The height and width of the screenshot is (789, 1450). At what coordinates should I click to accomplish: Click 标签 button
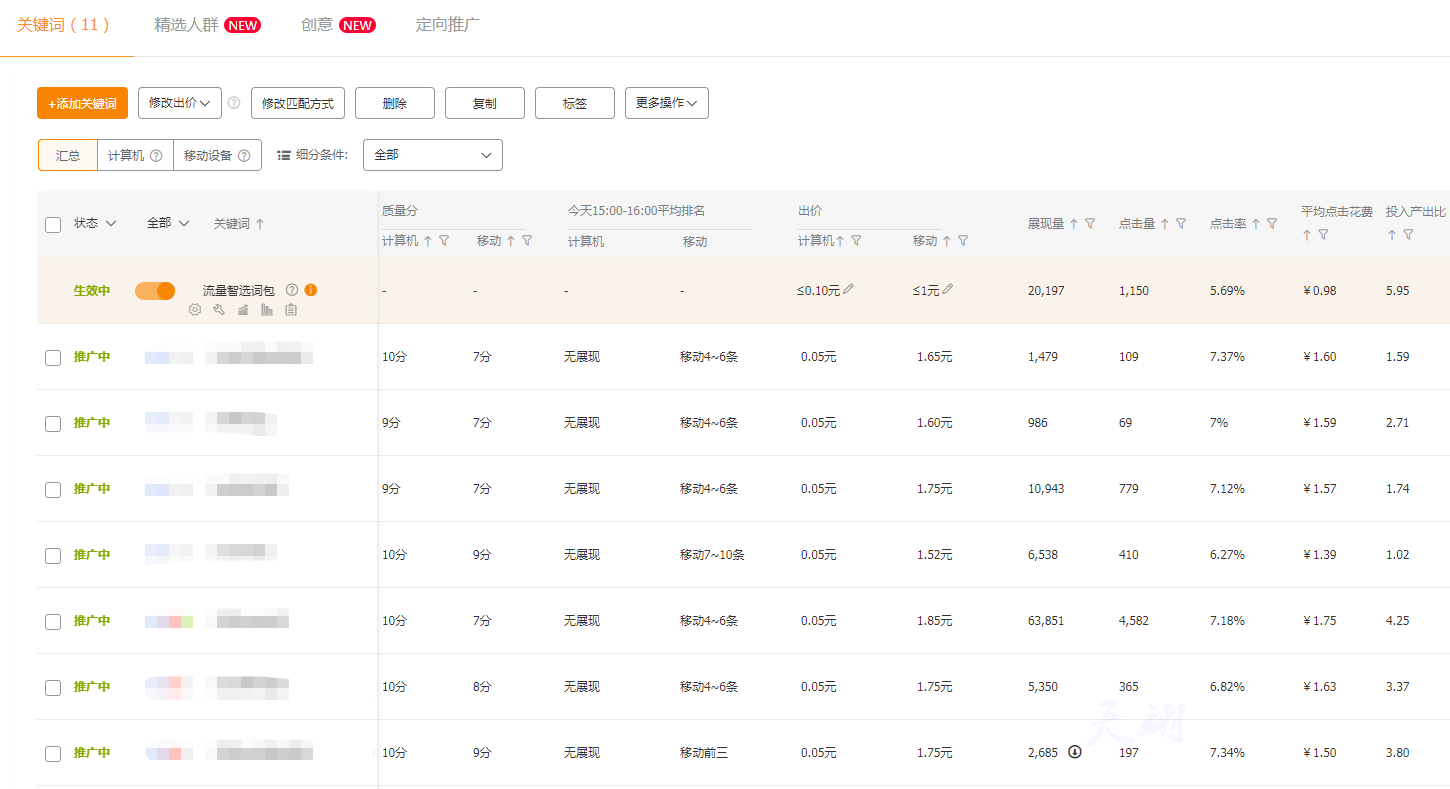pyautogui.click(x=575, y=103)
